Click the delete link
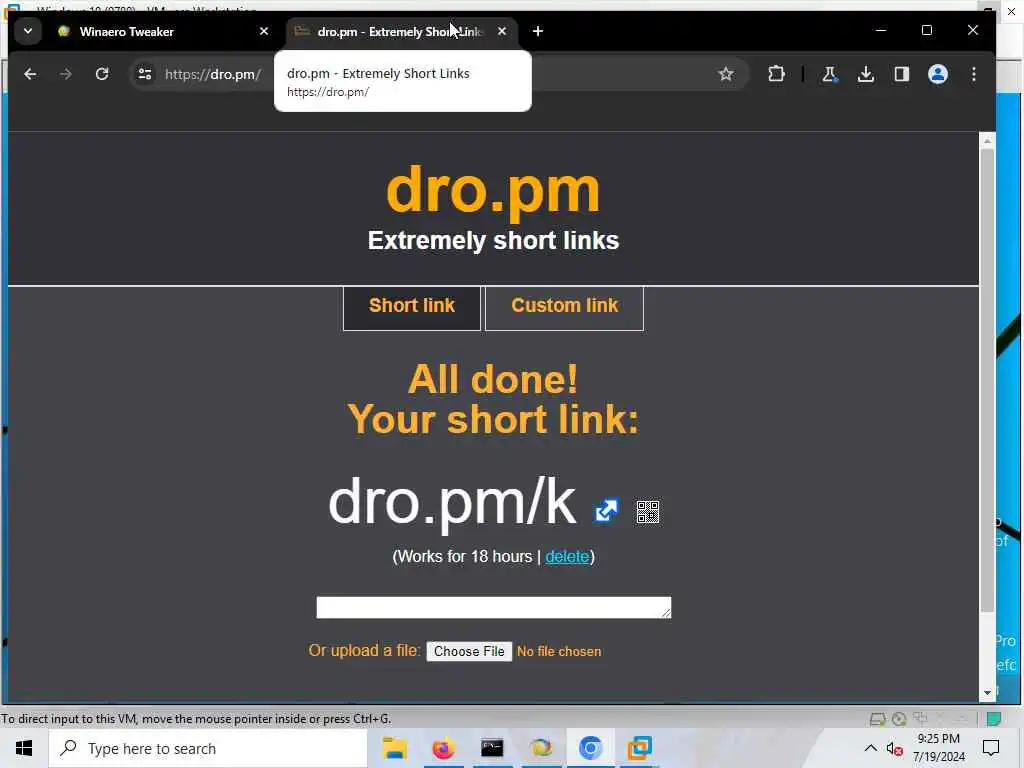1024x768 pixels. pos(567,556)
